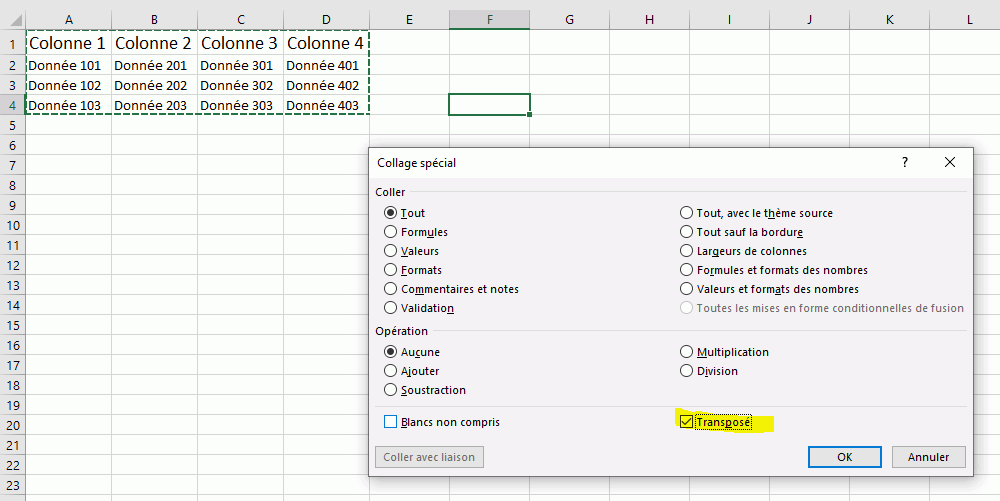The image size is (1000, 501).
Task: Select Valeurs et formats des nombres
Action: [687, 289]
